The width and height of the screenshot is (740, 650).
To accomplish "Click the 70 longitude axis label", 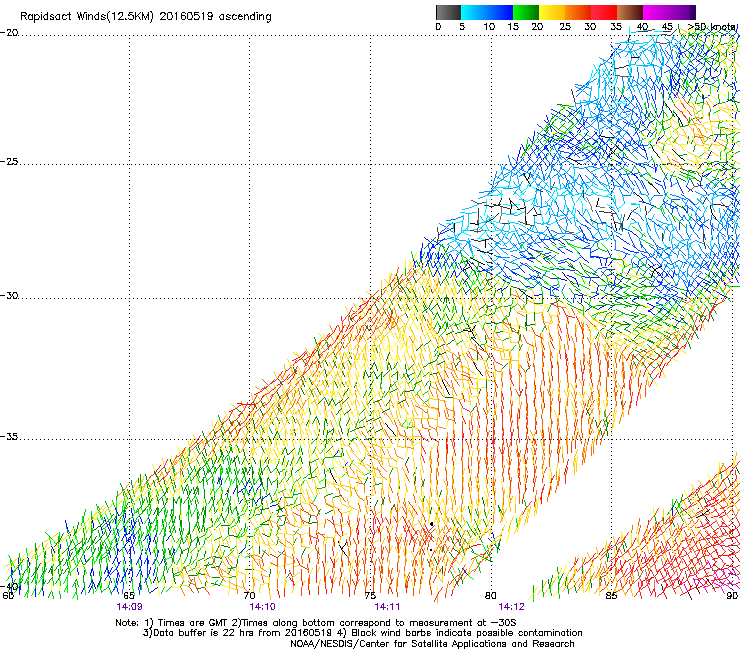I will [249, 596].
